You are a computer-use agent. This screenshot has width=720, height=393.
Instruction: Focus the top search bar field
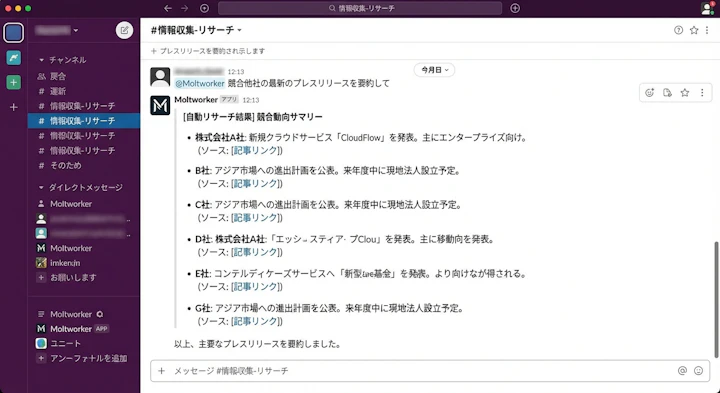click(360, 8)
